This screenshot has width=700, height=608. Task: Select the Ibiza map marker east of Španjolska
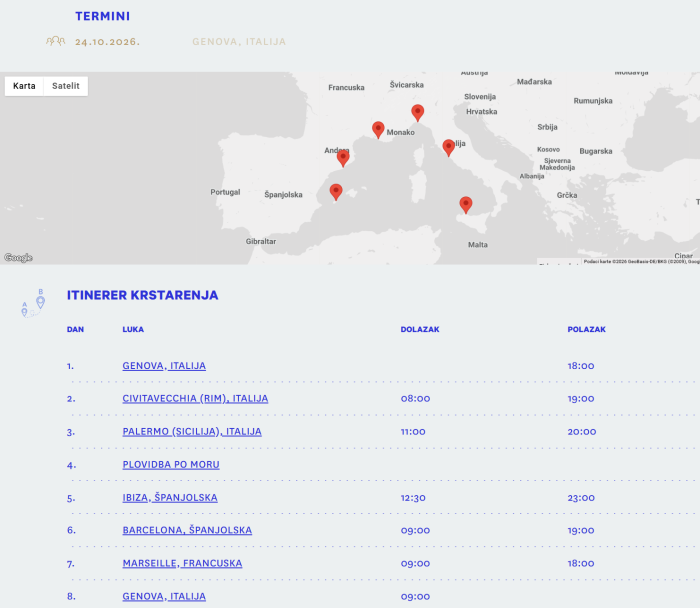tap(336, 191)
